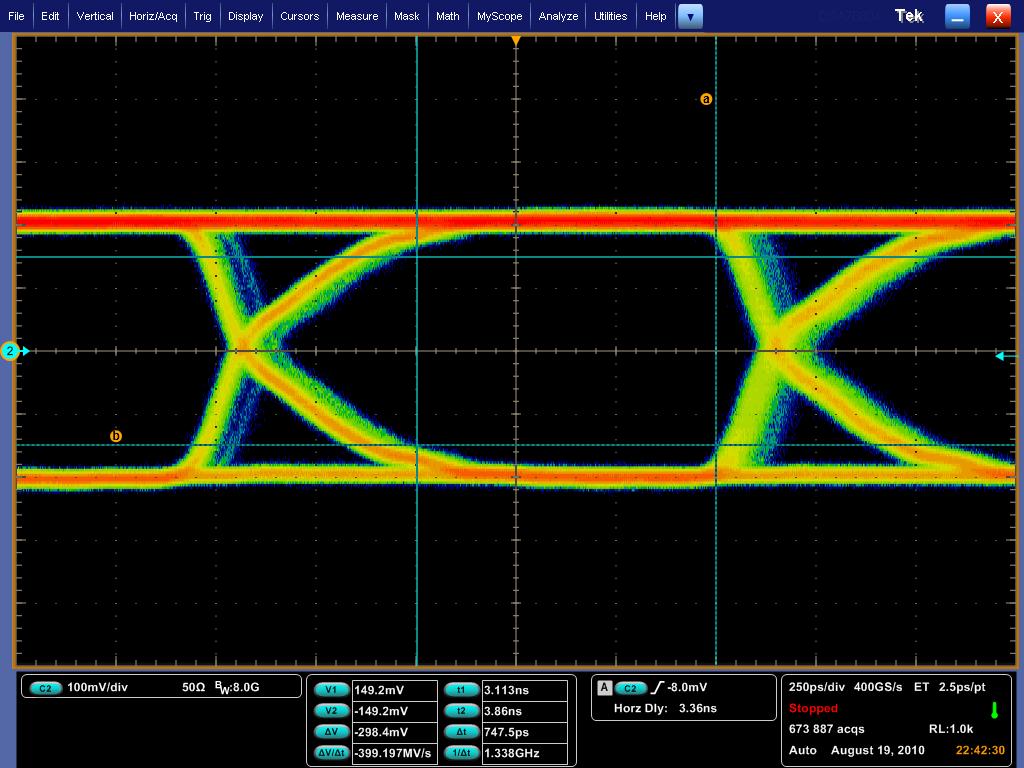1024x768 pixels.
Task: Open the MyScope menu
Action: point(499,16)
